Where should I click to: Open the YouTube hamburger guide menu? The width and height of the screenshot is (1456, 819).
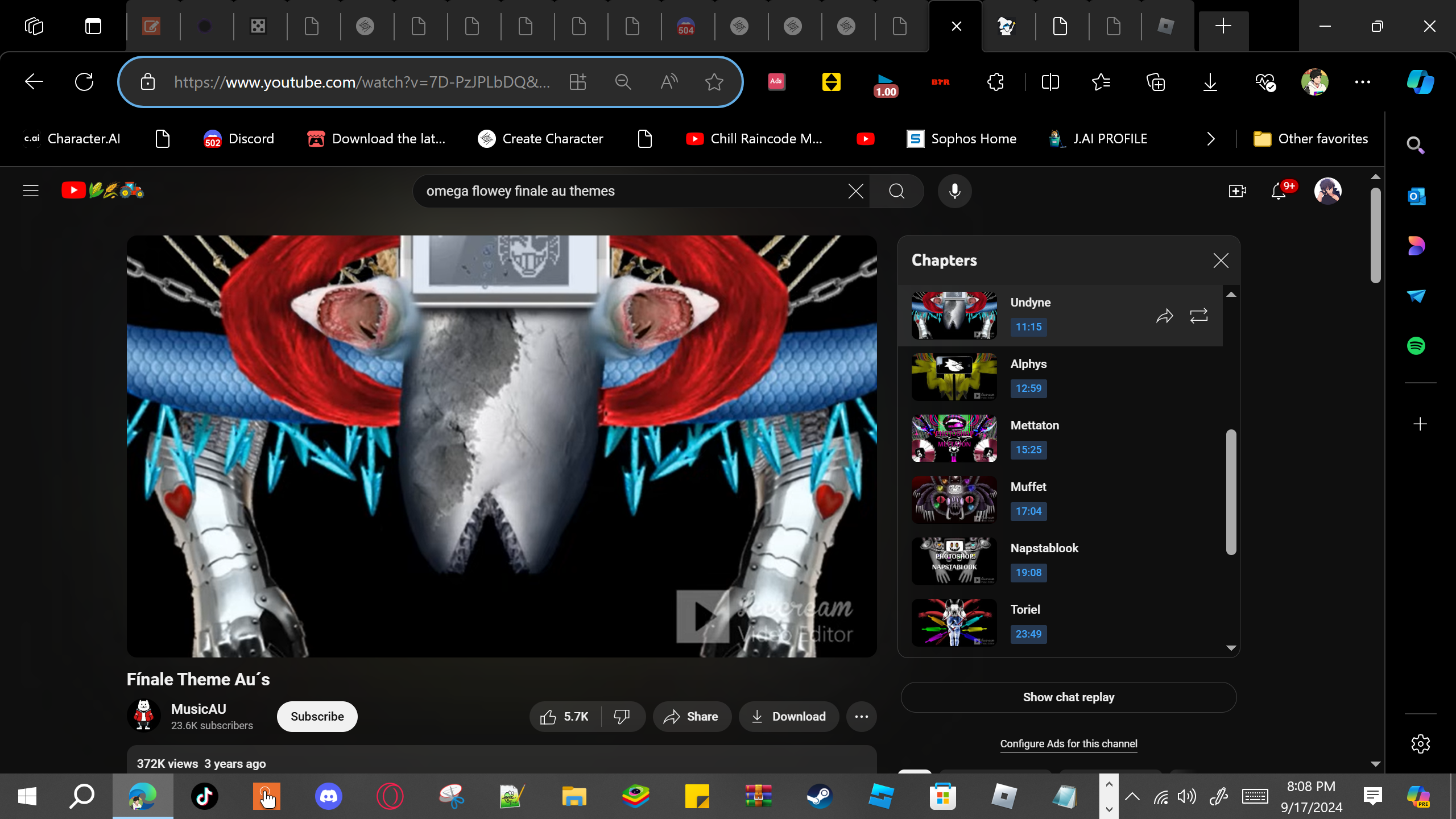(31, 191)
